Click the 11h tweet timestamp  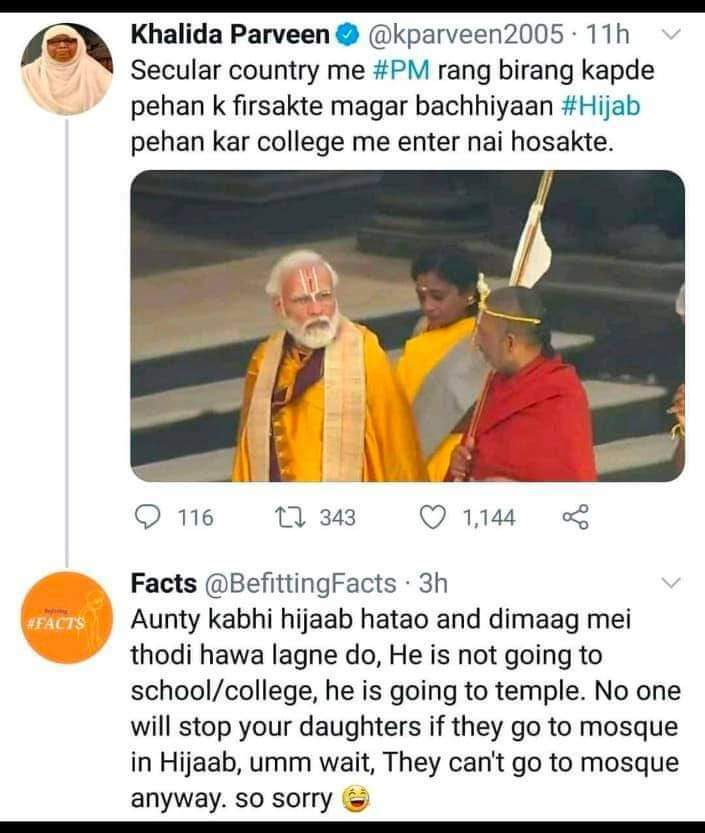point(607,35)
